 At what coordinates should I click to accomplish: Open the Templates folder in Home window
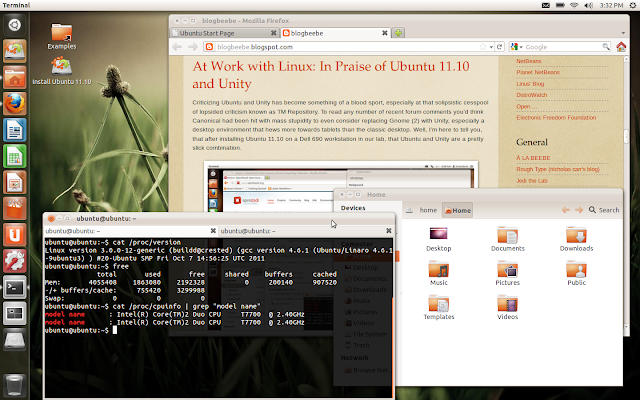pos(439,308)
